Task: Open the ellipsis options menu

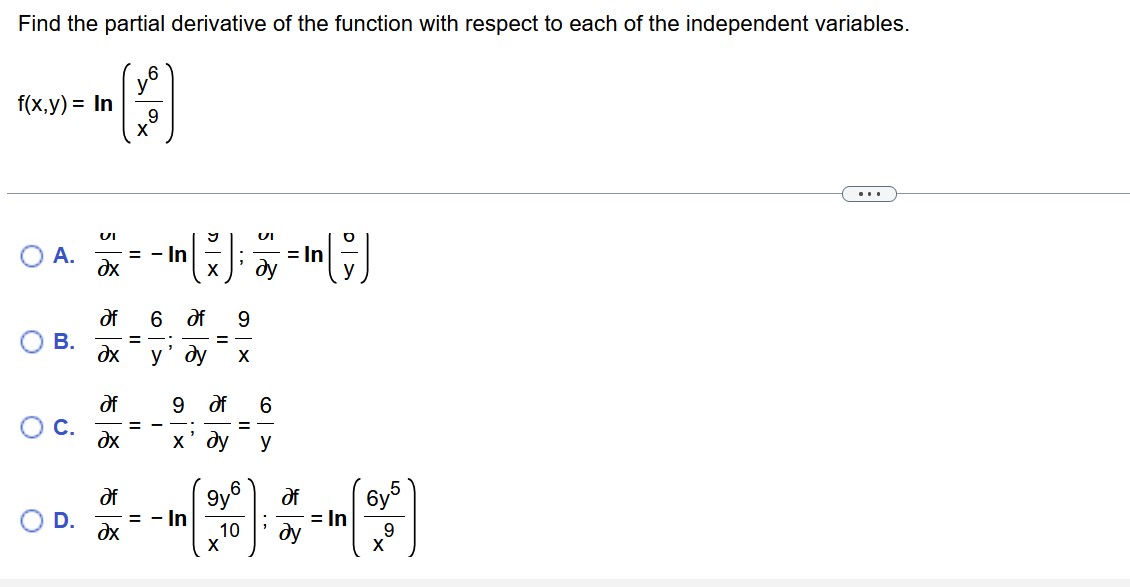Action: click(x=868, y=193)
